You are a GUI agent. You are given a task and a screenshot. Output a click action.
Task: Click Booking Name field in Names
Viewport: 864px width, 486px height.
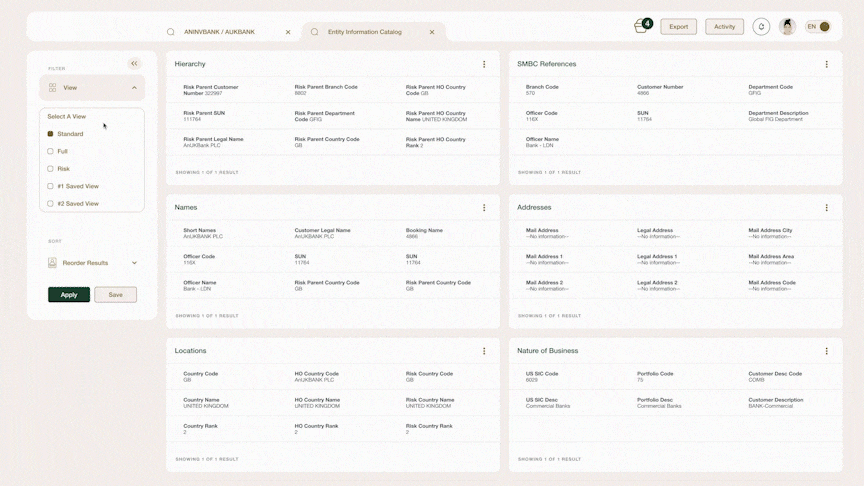click(x=424, y=233)
